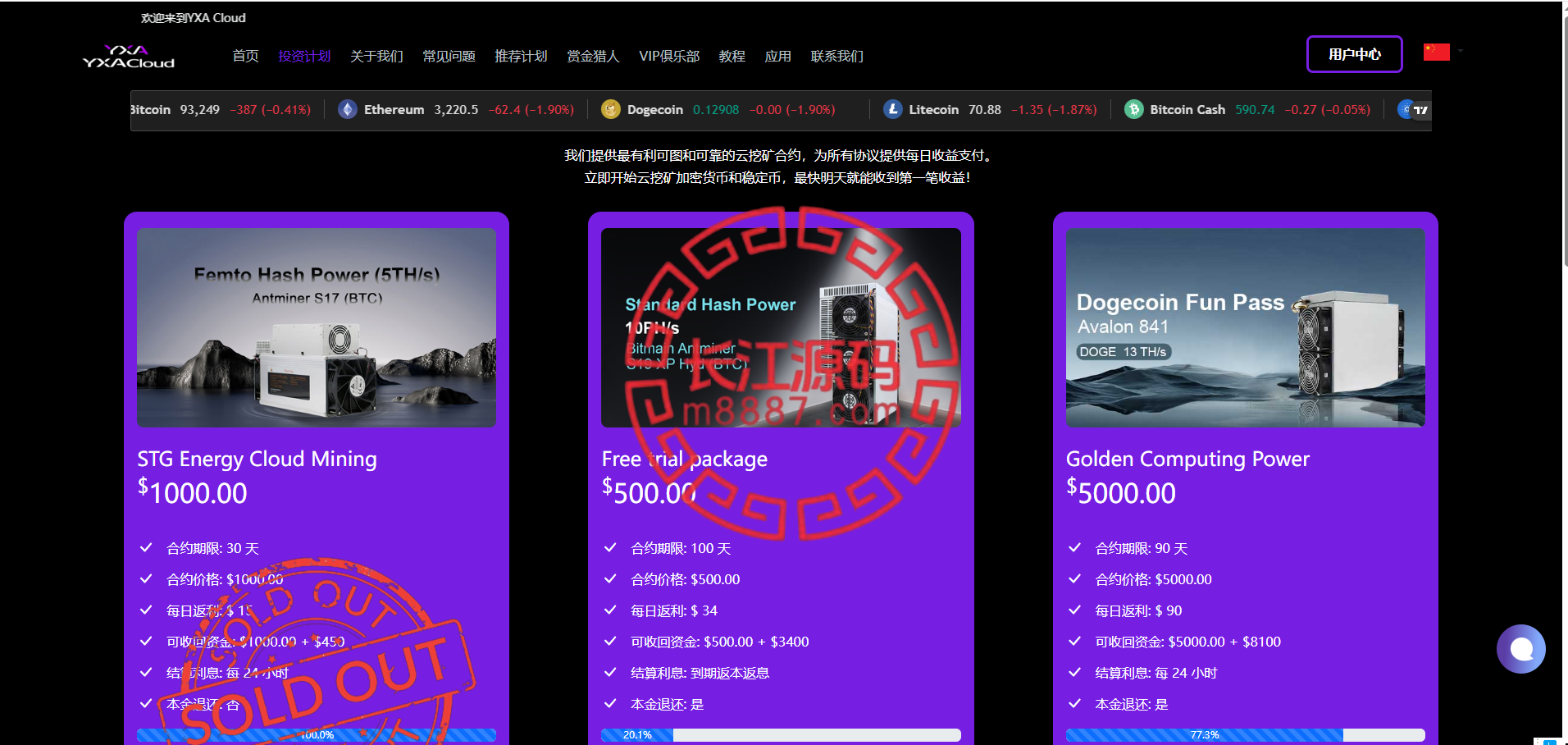Viewport: 1568px width, 745px height.
Task: Click the TradingView logo on ticker
Action: (x=1420, y=109)
